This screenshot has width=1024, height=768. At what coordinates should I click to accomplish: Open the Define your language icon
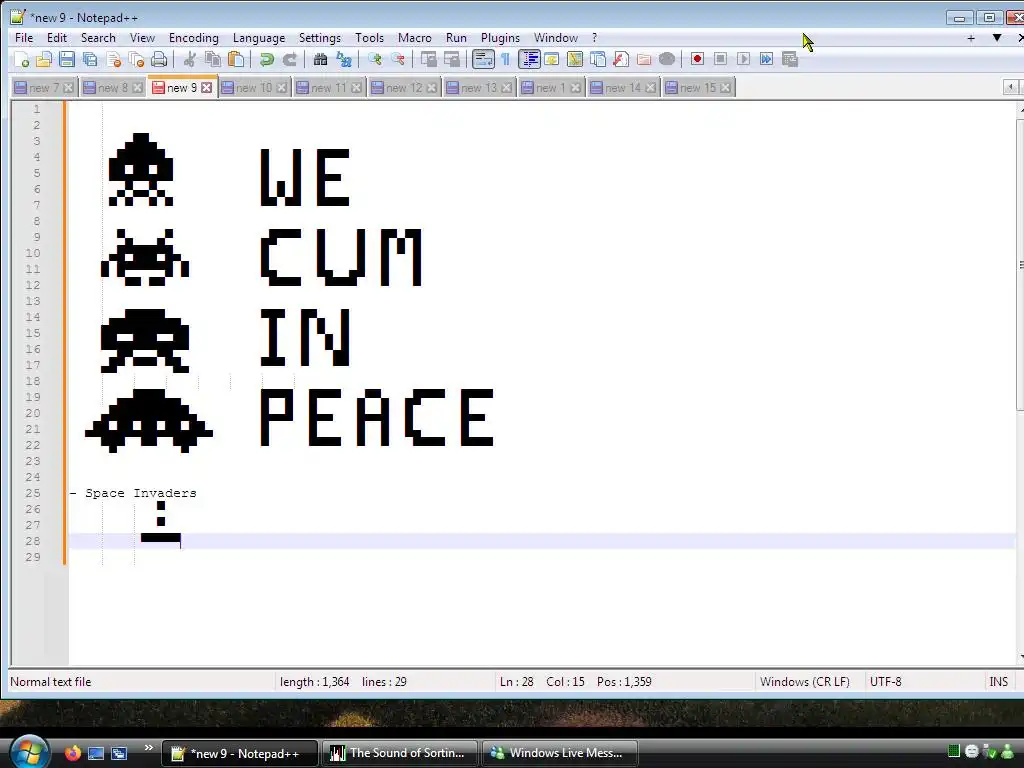click(551, 59)
